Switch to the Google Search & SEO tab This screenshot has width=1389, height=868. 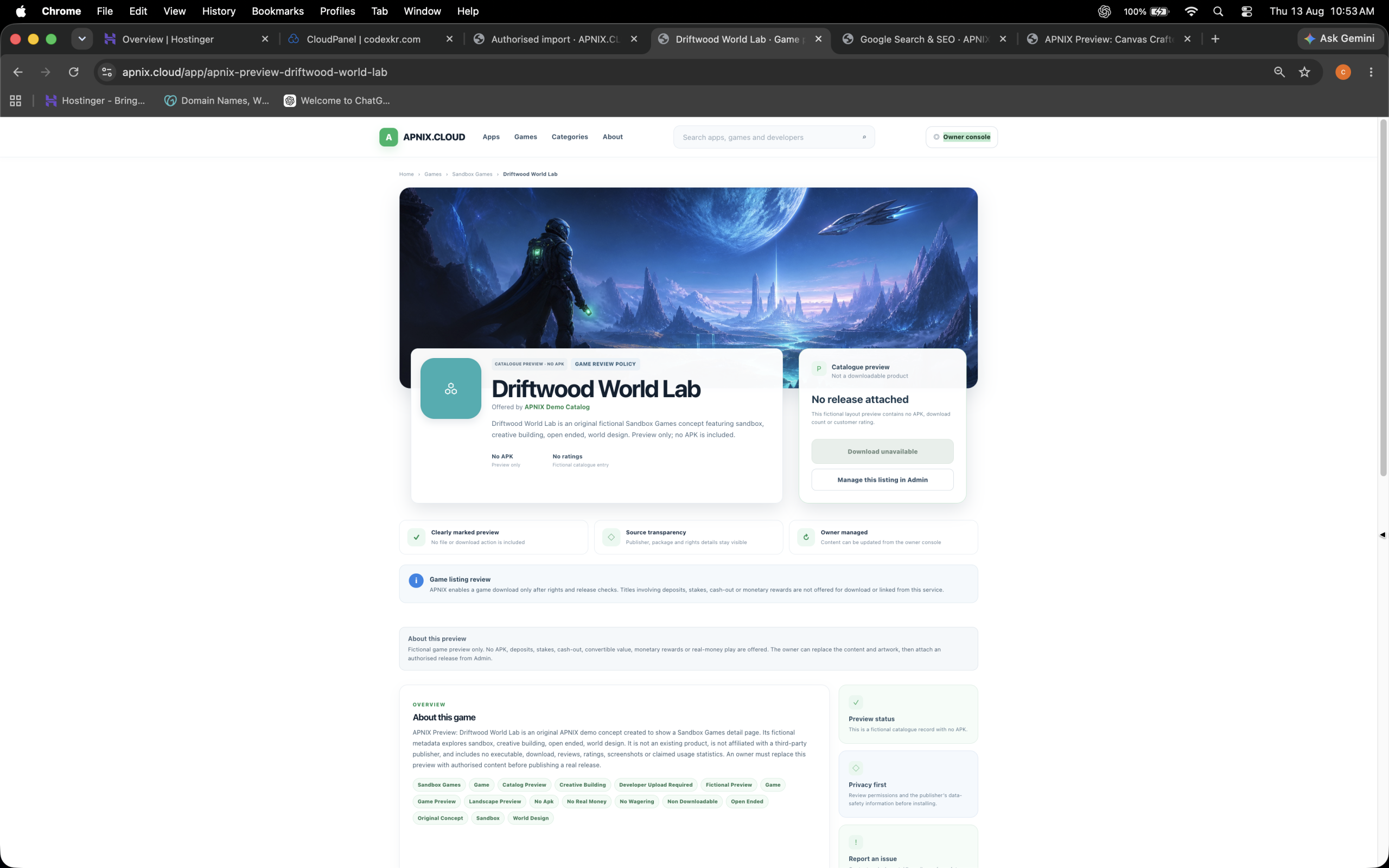coord(924,39)
